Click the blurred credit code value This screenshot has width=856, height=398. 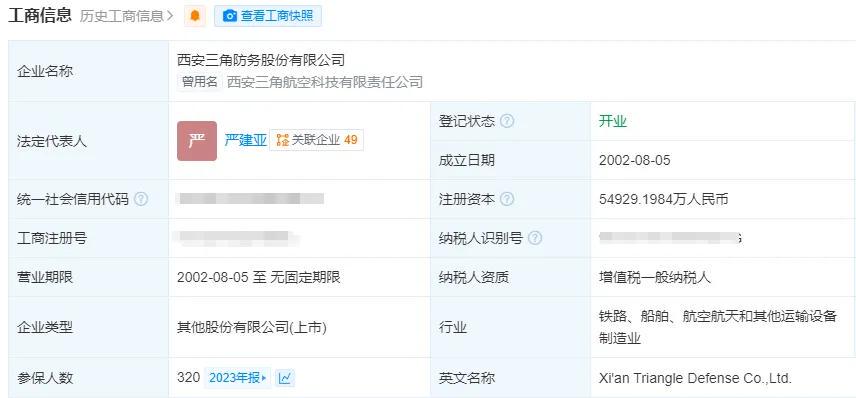tap(251, 198)
